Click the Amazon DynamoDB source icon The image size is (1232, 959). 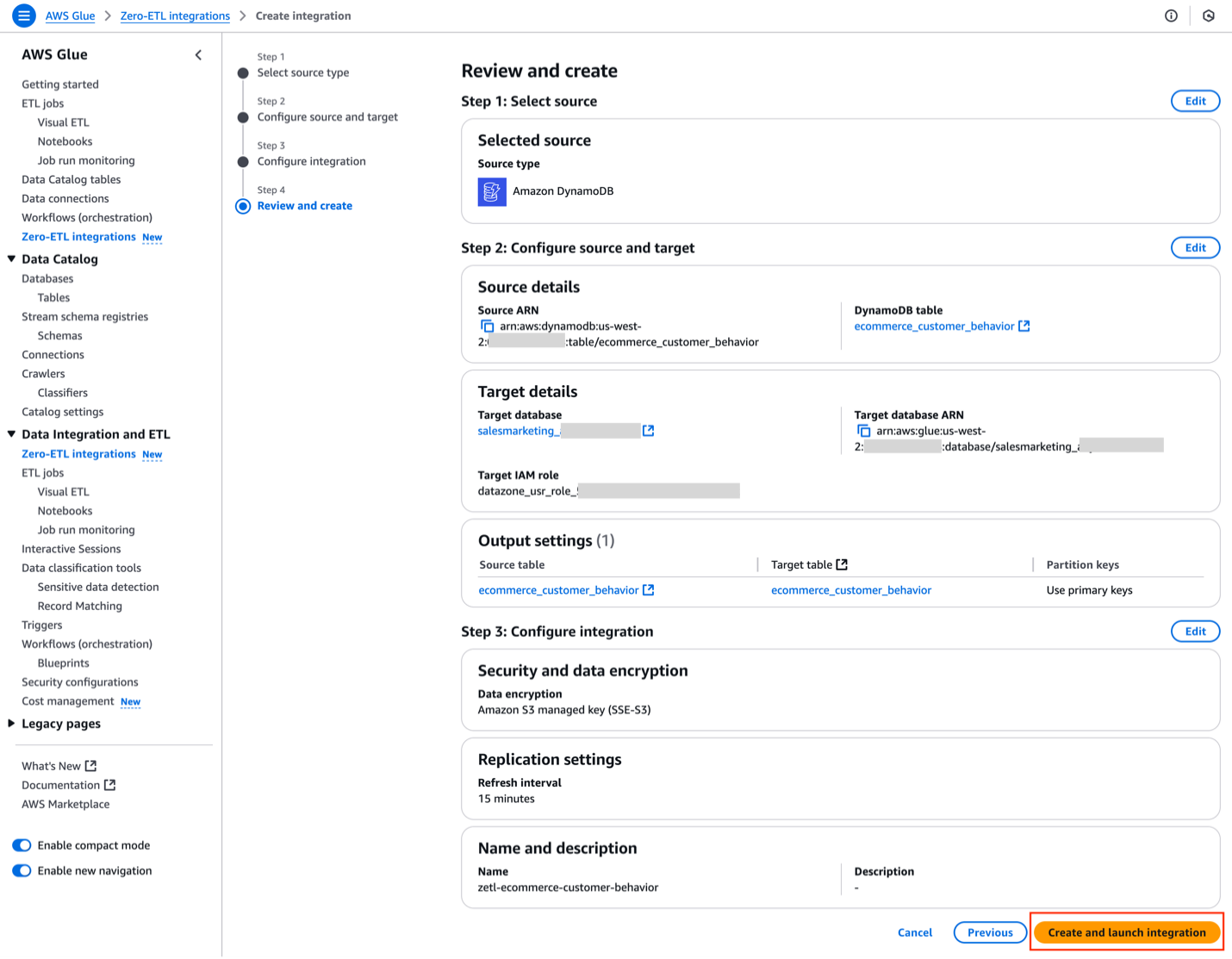click(492, 191)
